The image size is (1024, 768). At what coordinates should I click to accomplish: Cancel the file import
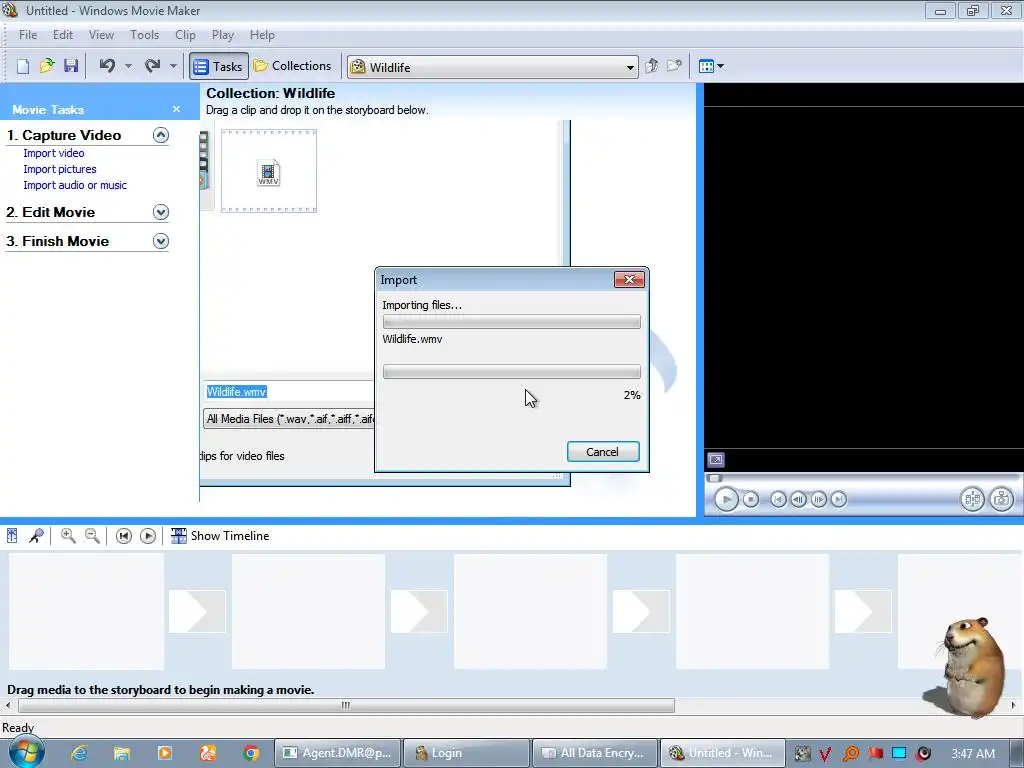(x=603, y=452)
